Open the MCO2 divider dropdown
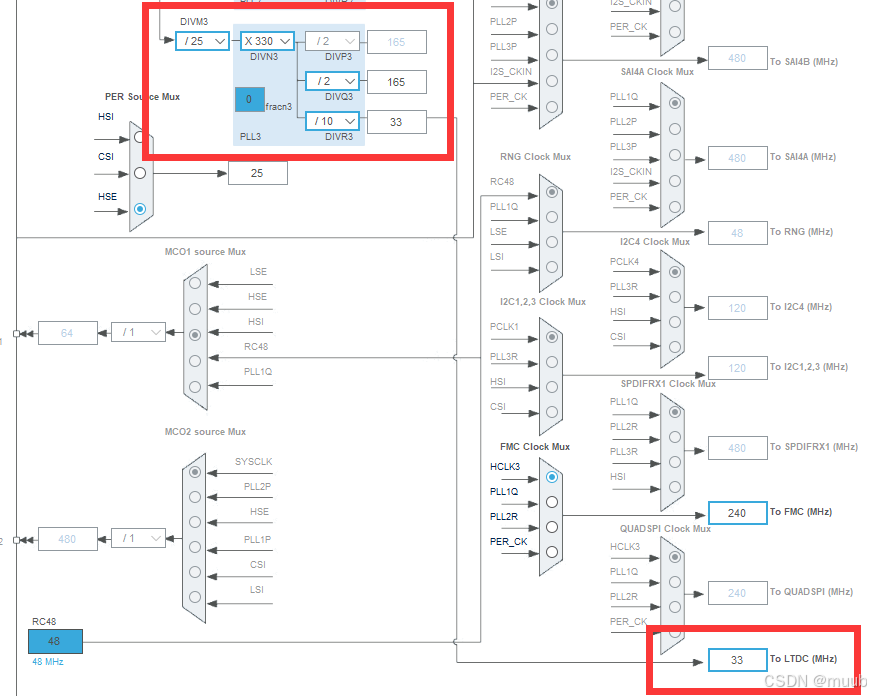Image resolution: width=871 pixels, height=696 pixels. click(x=138, y=538)
